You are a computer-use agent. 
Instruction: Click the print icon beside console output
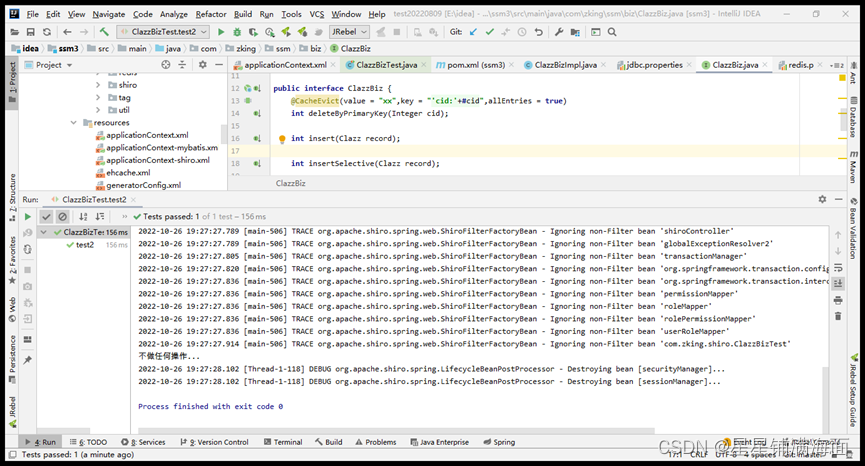tap(838, 301)
